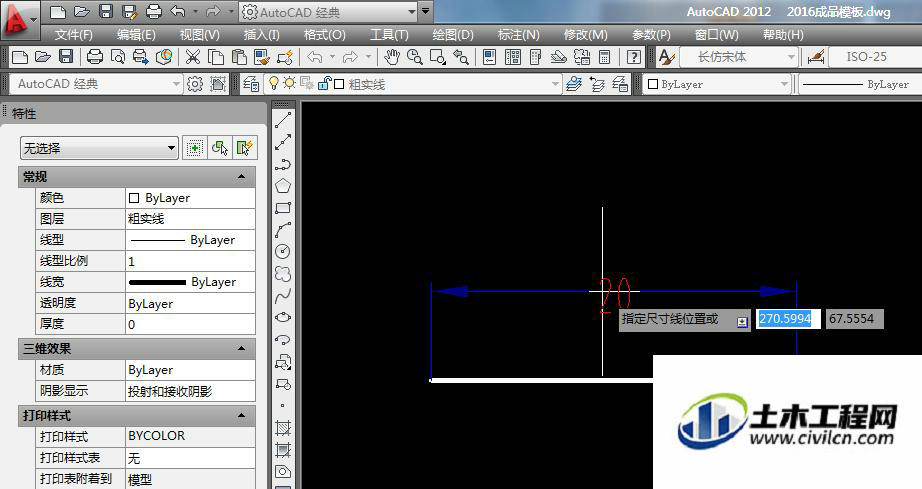
Task: Select the Ellipse tool
Action: 283,317
